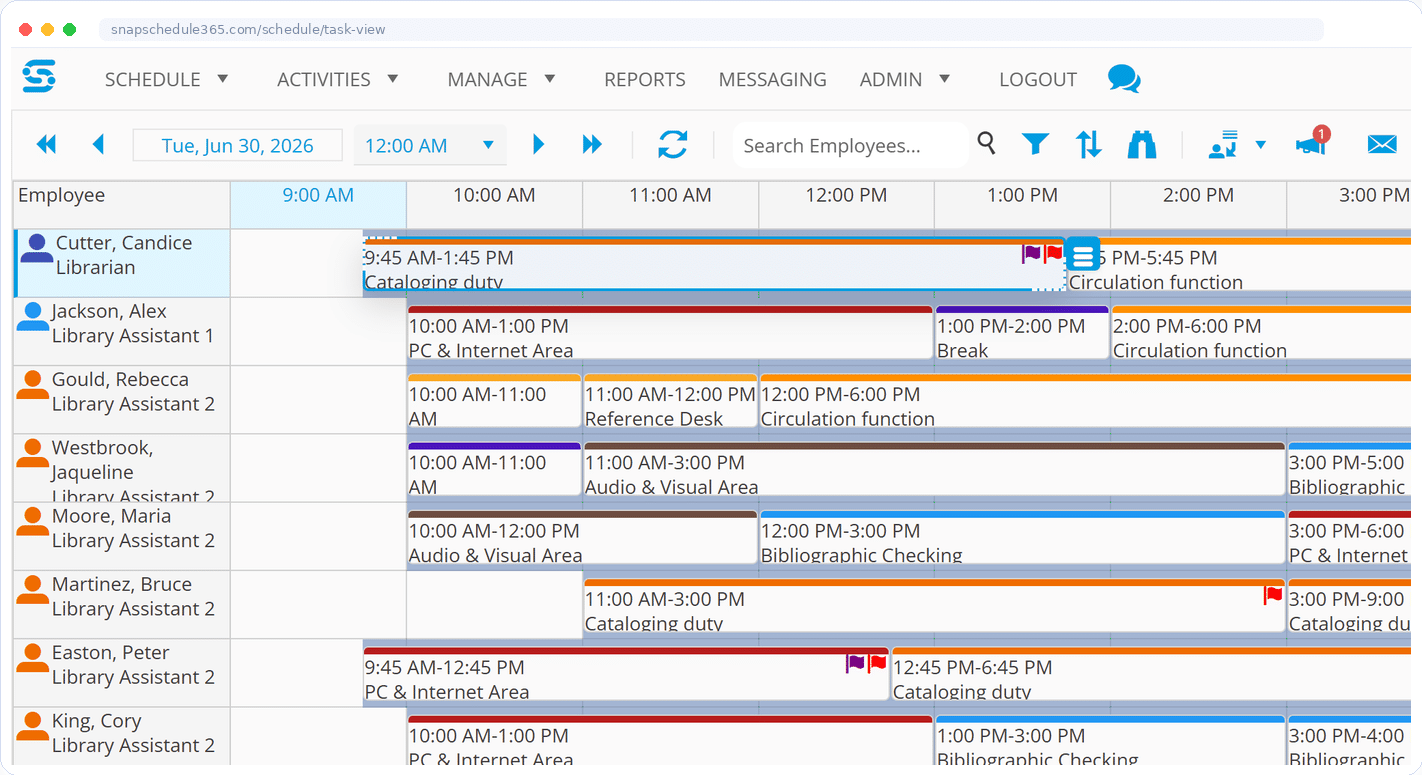Go to next day arrow
Viewport: 1422px width, 775px height.
pos(539,145)
